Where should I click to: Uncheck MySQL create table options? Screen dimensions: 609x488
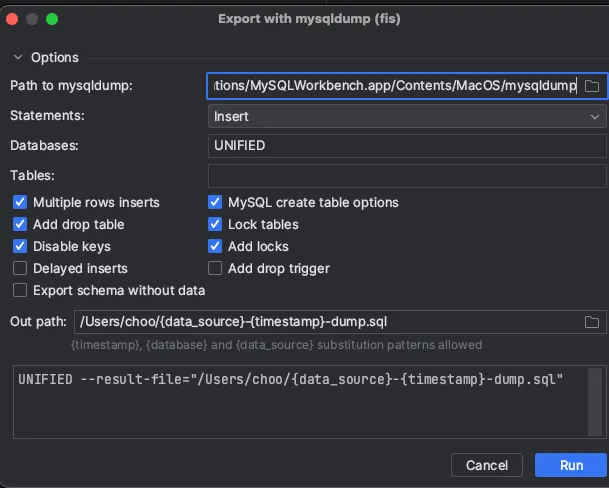[215, 202]
